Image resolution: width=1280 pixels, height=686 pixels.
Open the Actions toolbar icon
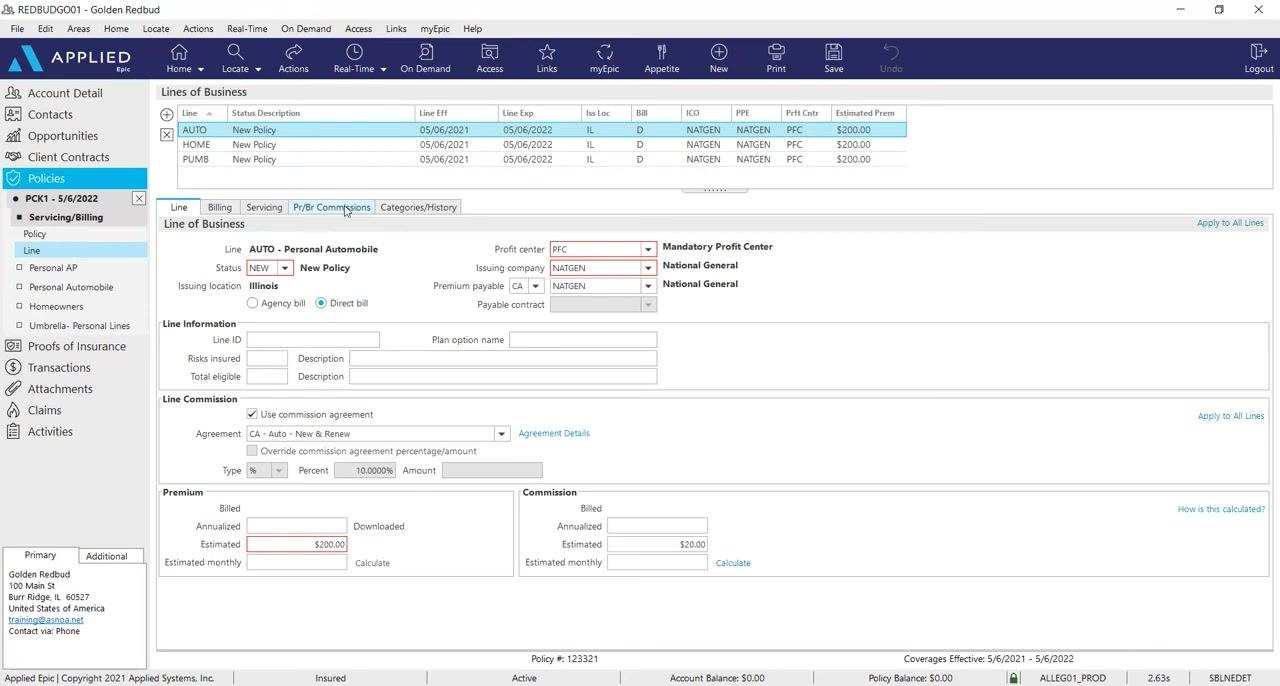point(293,58)
